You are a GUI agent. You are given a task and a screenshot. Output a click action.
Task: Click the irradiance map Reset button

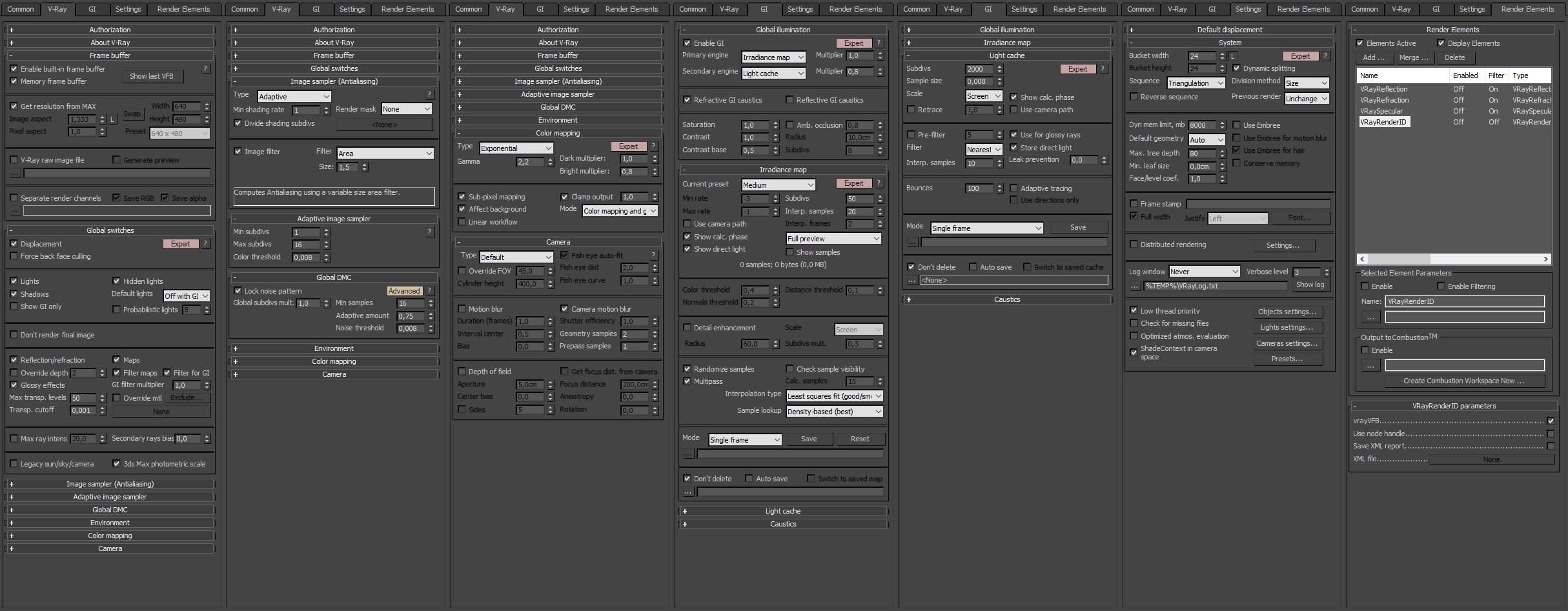pyautogui.click(x=860, y=439)
